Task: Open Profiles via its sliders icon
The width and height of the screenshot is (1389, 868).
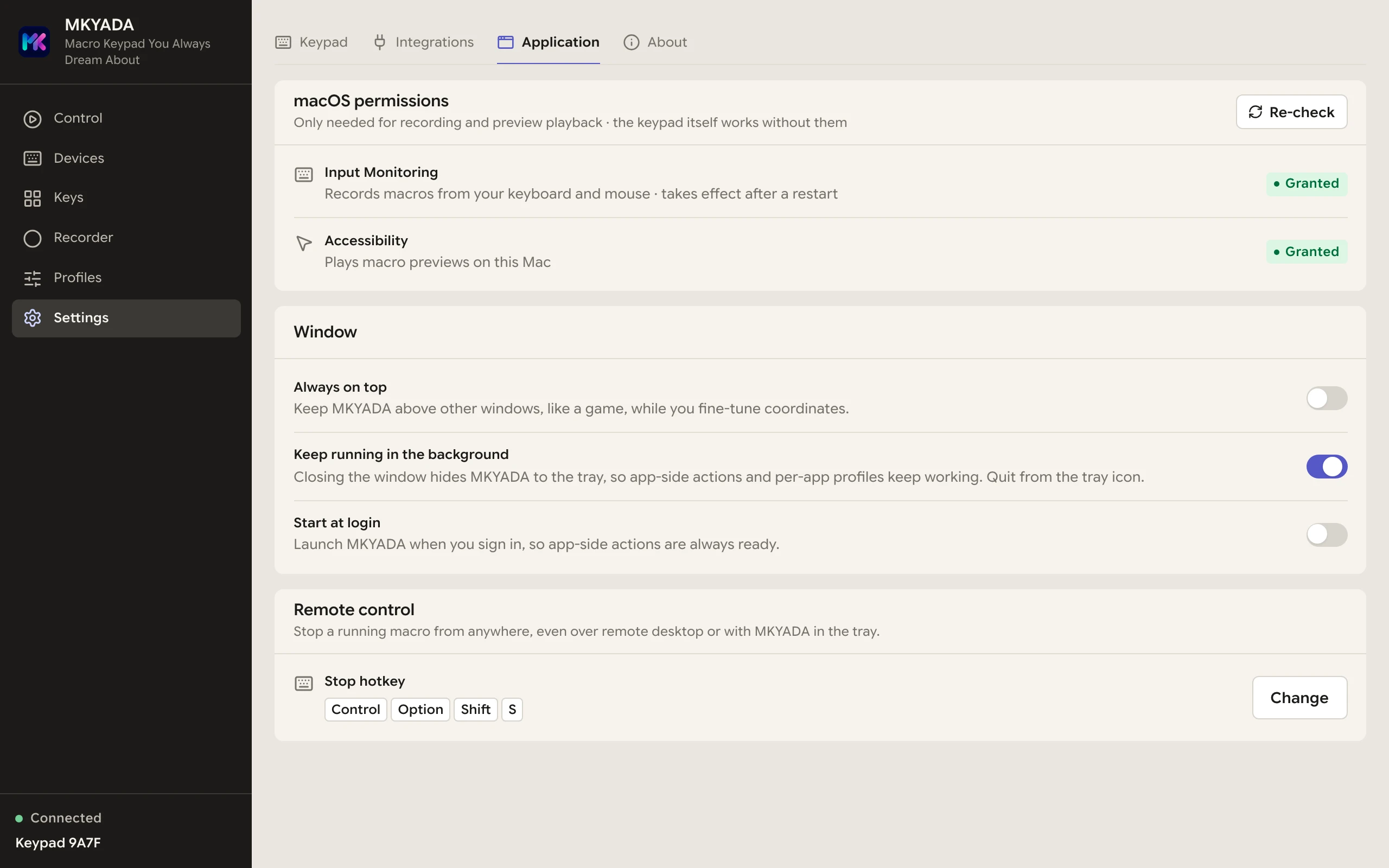Action: click(x=32, y=278)
